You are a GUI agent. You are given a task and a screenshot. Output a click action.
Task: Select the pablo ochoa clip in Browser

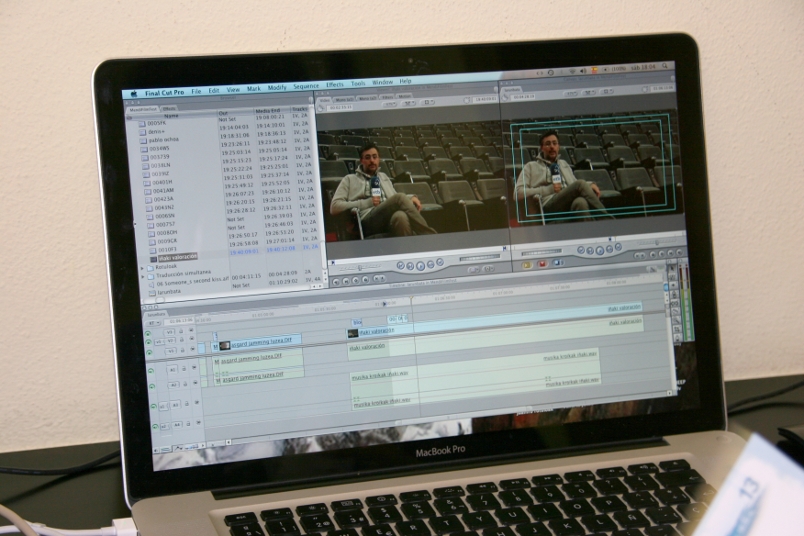160,140
